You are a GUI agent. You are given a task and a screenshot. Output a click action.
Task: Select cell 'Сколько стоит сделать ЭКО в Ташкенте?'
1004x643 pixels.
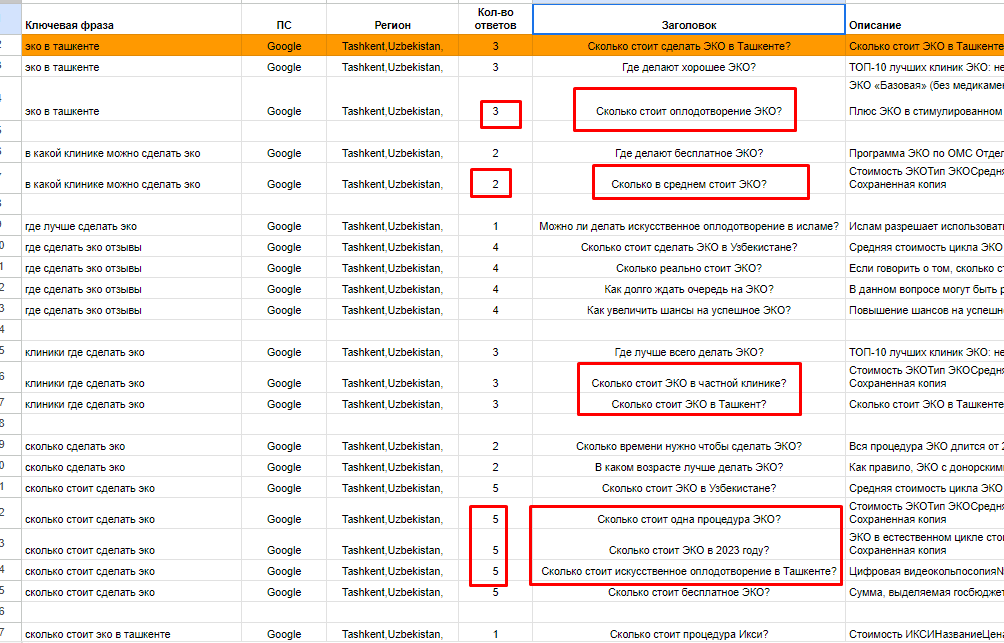[x=689, y=46]
